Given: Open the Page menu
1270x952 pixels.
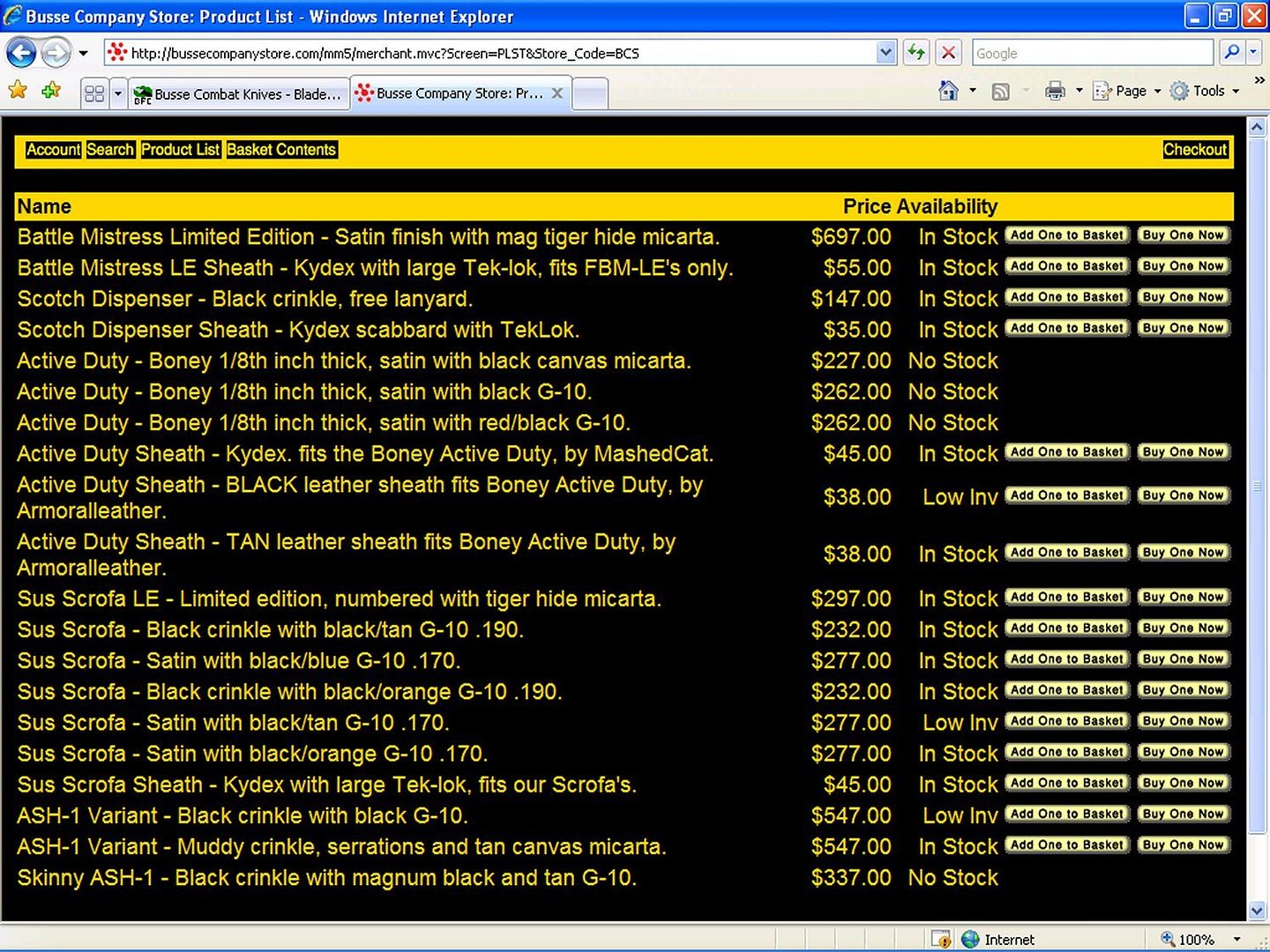Looking at the screenshot, I should (x=1127, y=91).
